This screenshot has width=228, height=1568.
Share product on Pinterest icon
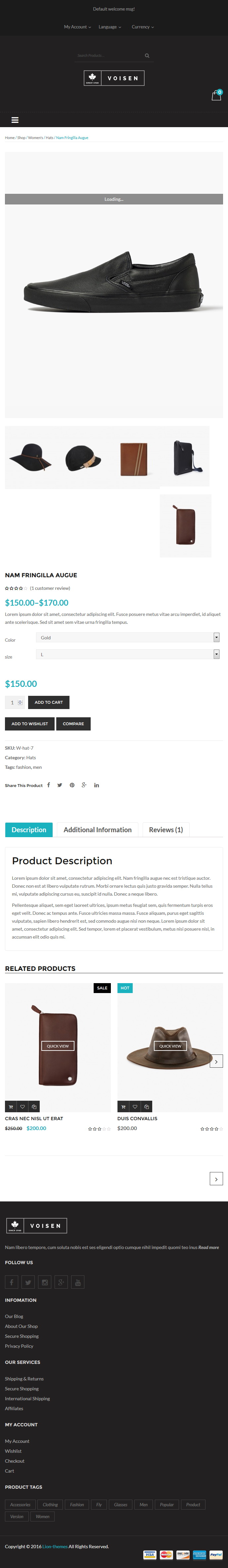[72, 785]
